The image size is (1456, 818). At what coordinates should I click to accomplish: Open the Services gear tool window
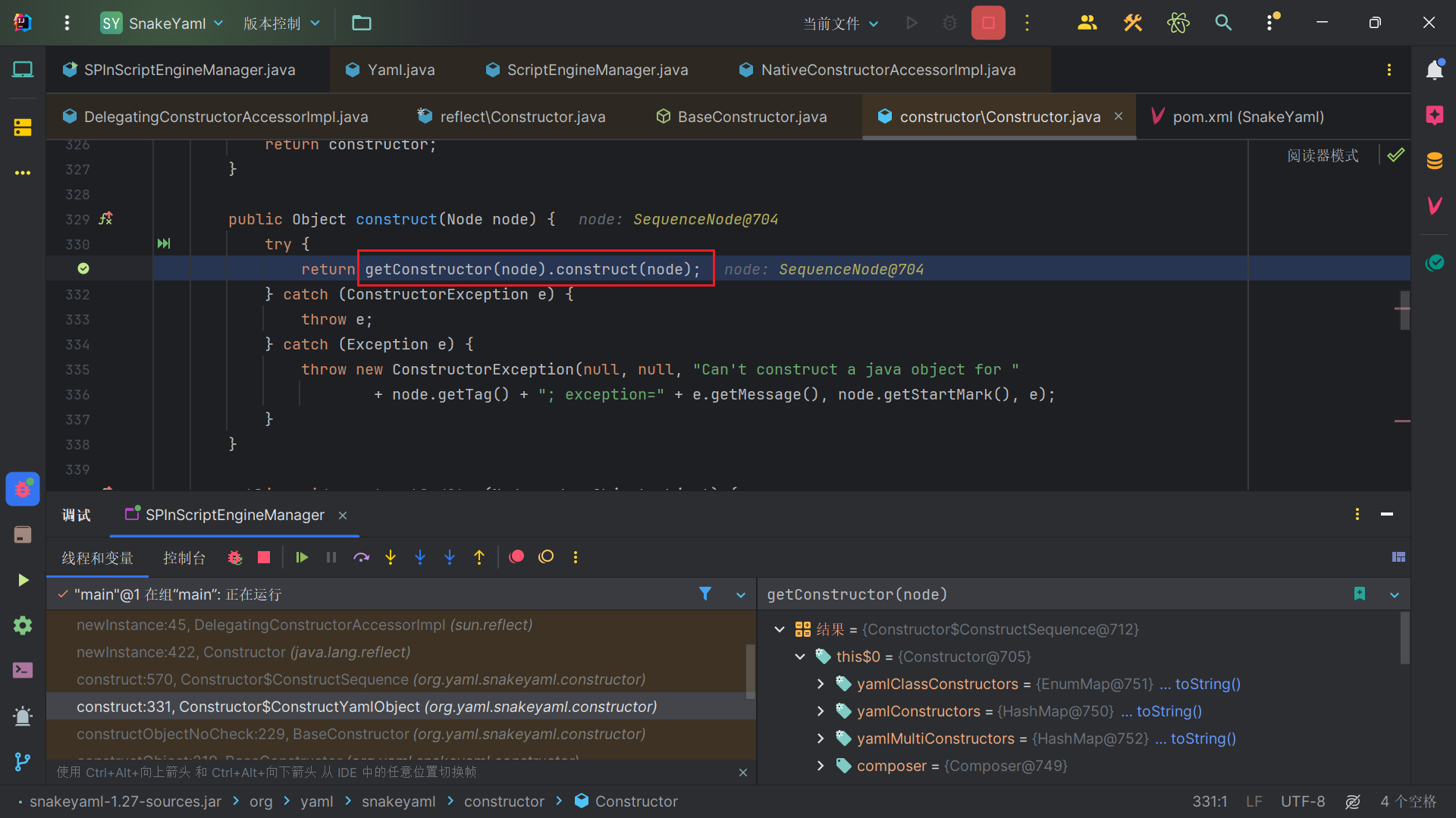(x=23, y=625)
